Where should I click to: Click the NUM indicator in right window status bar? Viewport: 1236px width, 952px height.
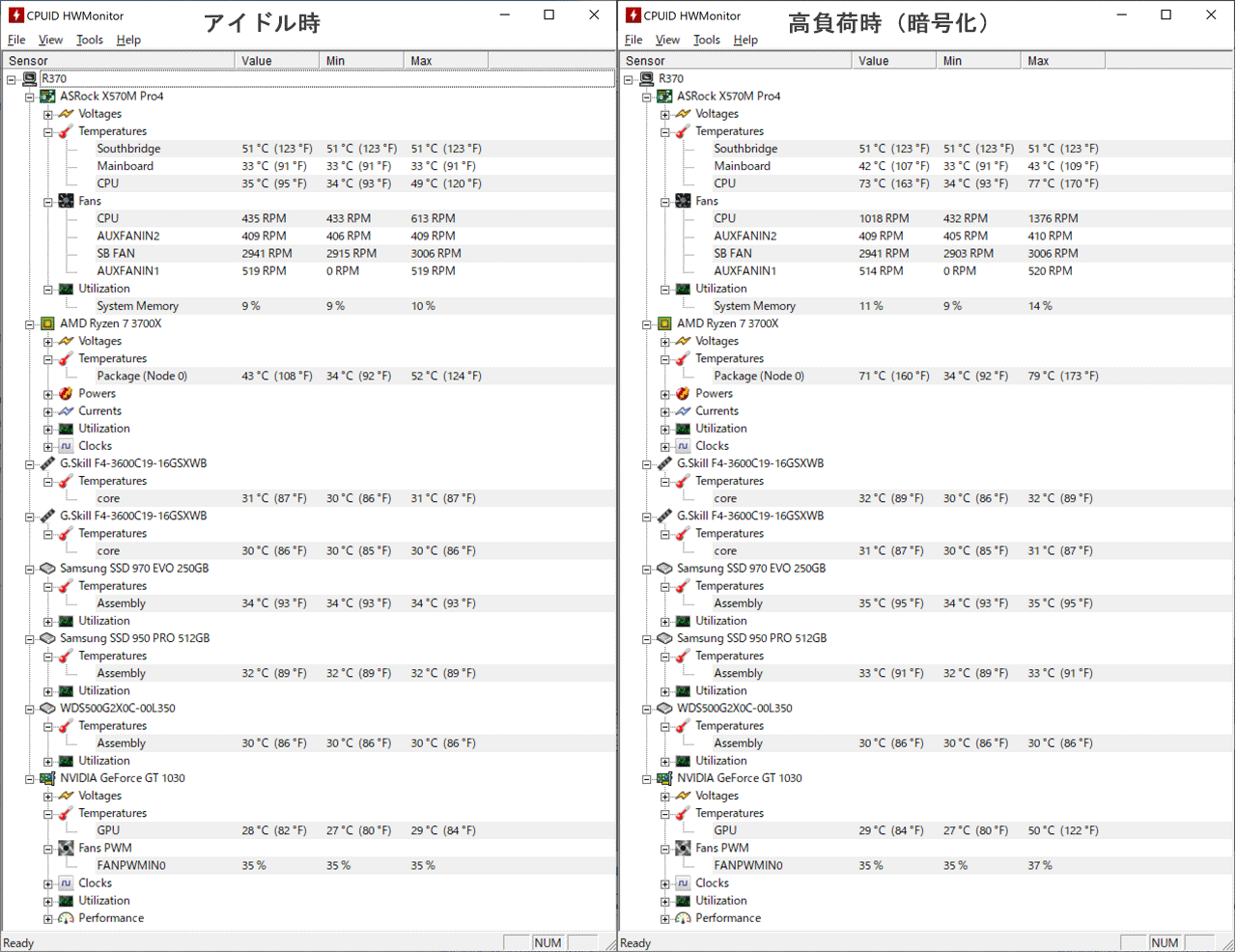[1165, 943]
